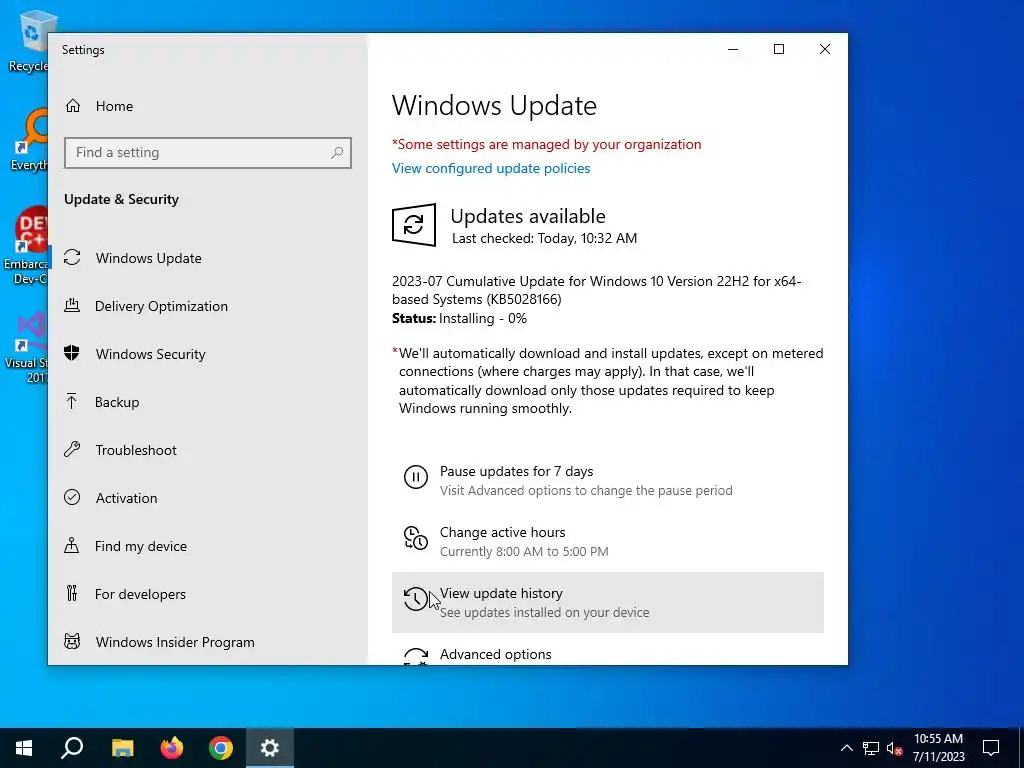Click the Delivery Optimization sidebar icon
Image resolution: width=1024 pixels, height=768 pixels.
click(72, 306)
